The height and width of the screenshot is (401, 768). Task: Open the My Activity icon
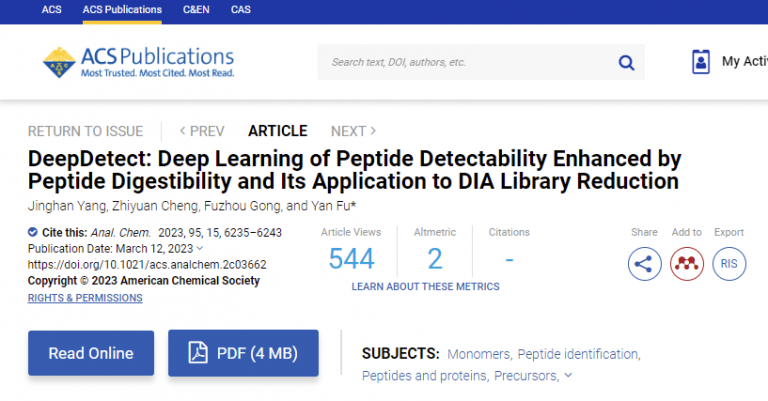700,62
